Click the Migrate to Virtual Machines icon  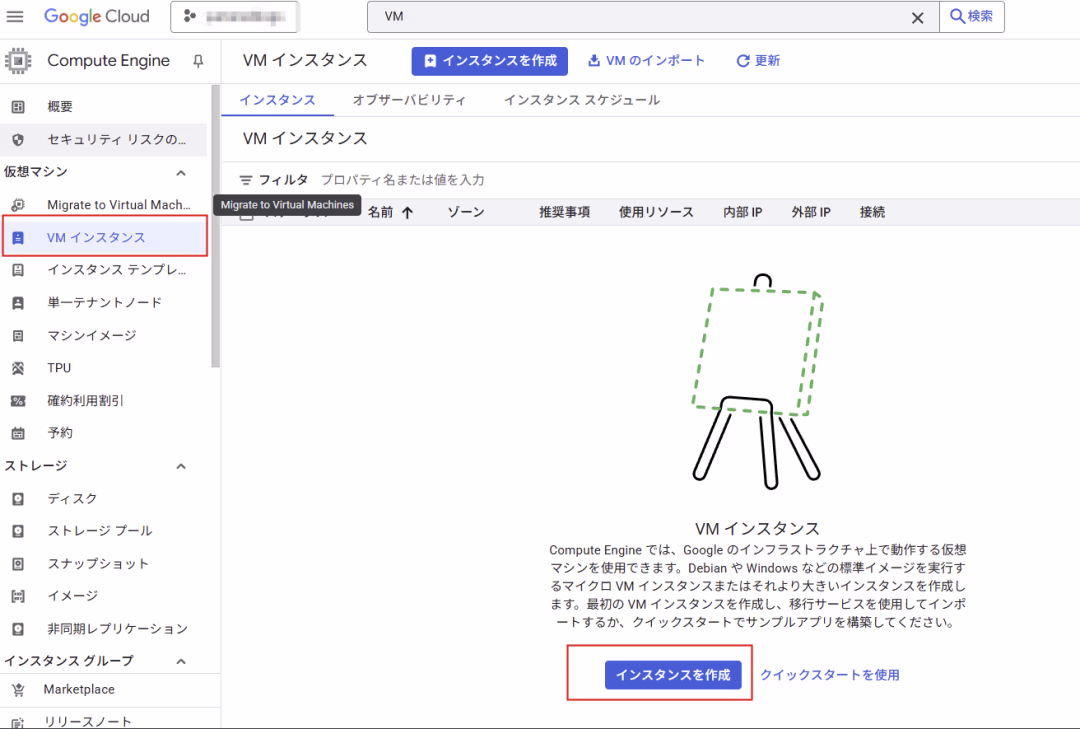pos(18,205)
